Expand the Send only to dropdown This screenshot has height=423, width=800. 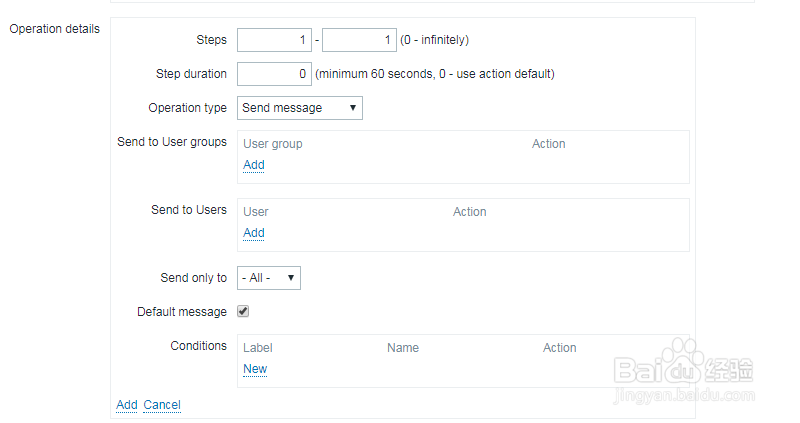click(x=268, y=278)
